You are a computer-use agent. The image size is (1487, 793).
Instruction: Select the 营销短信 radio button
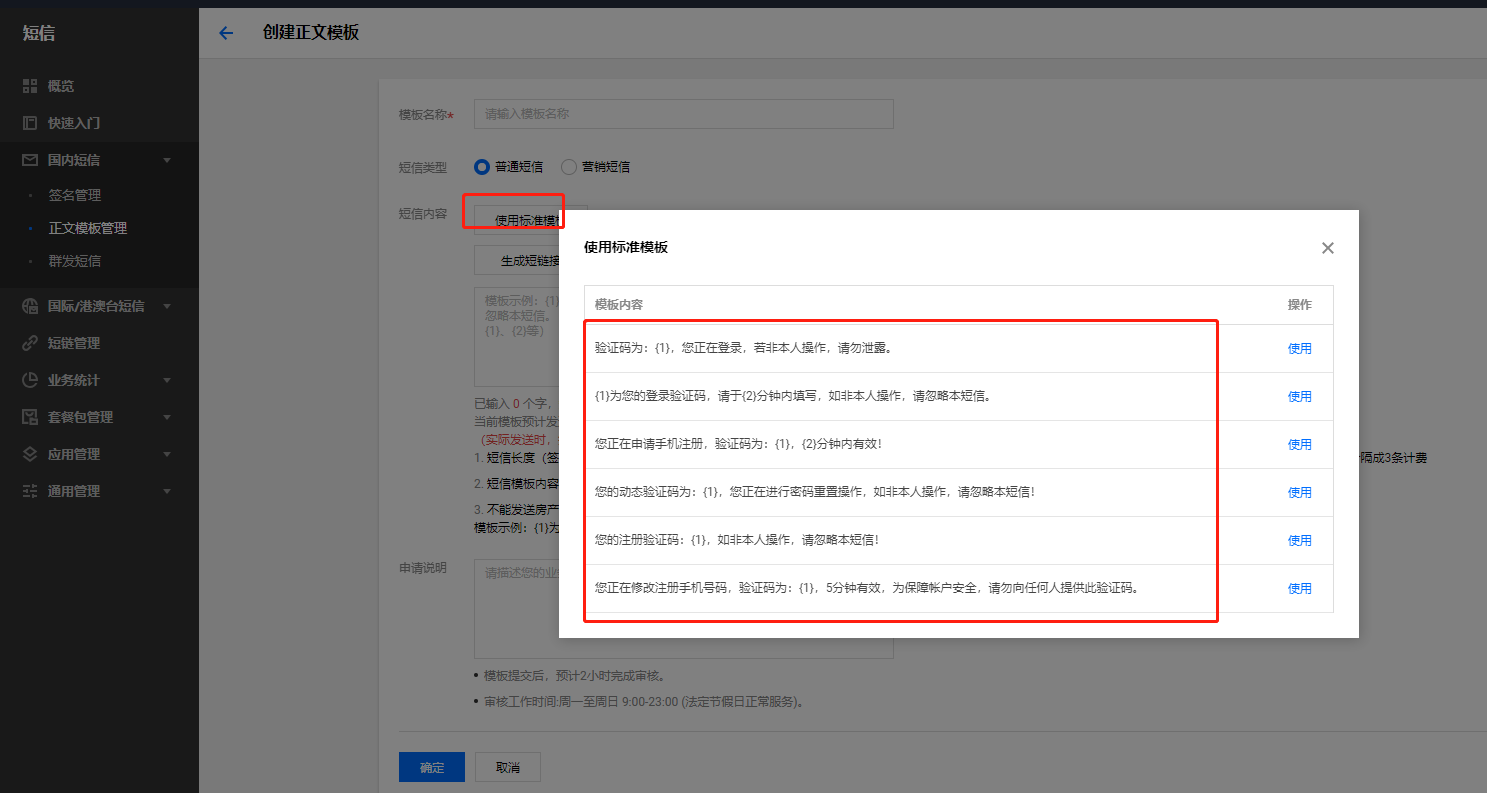569,167
